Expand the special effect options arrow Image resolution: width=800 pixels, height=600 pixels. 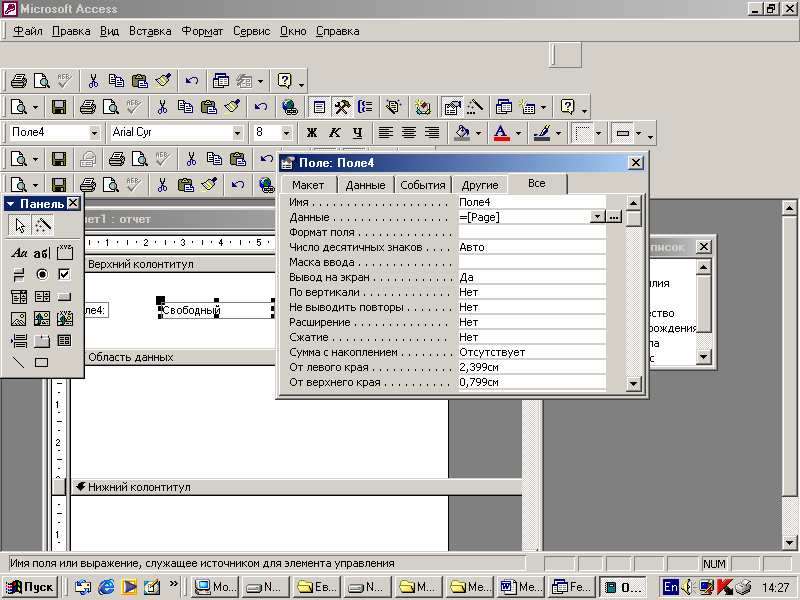point(638,133)
